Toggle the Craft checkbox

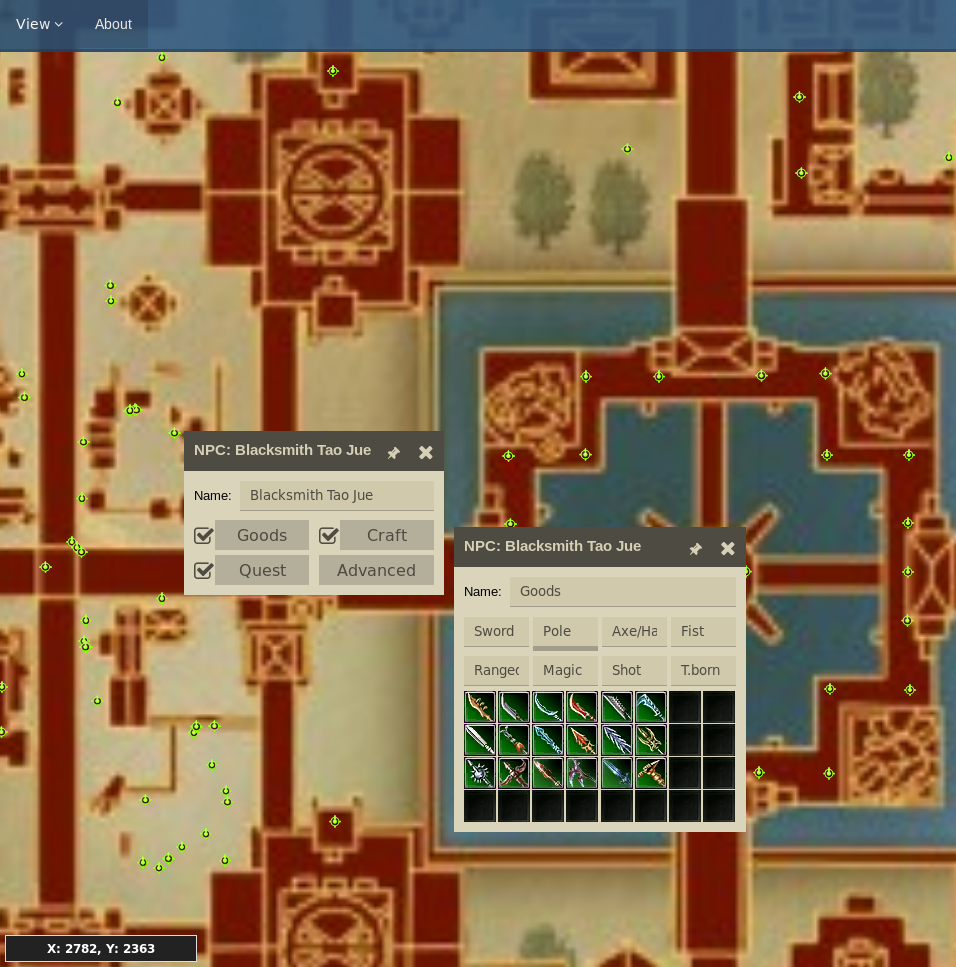pyautogui.click(x=328, y=536)
